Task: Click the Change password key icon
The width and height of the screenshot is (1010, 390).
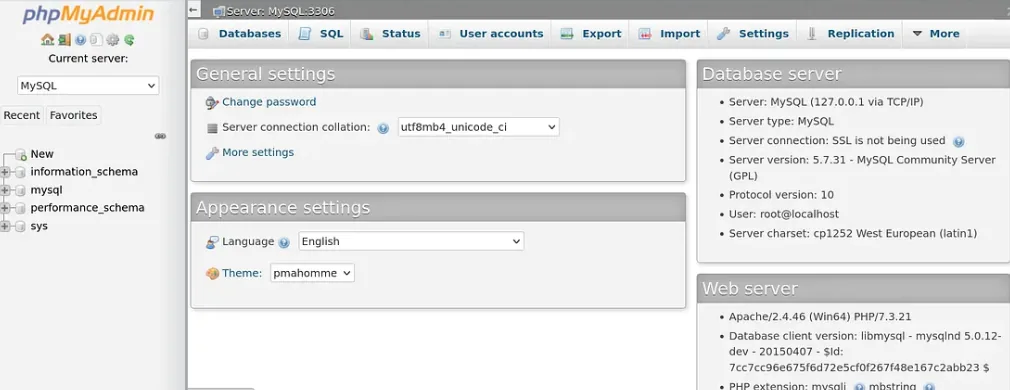Action: [x=212, y=102]
